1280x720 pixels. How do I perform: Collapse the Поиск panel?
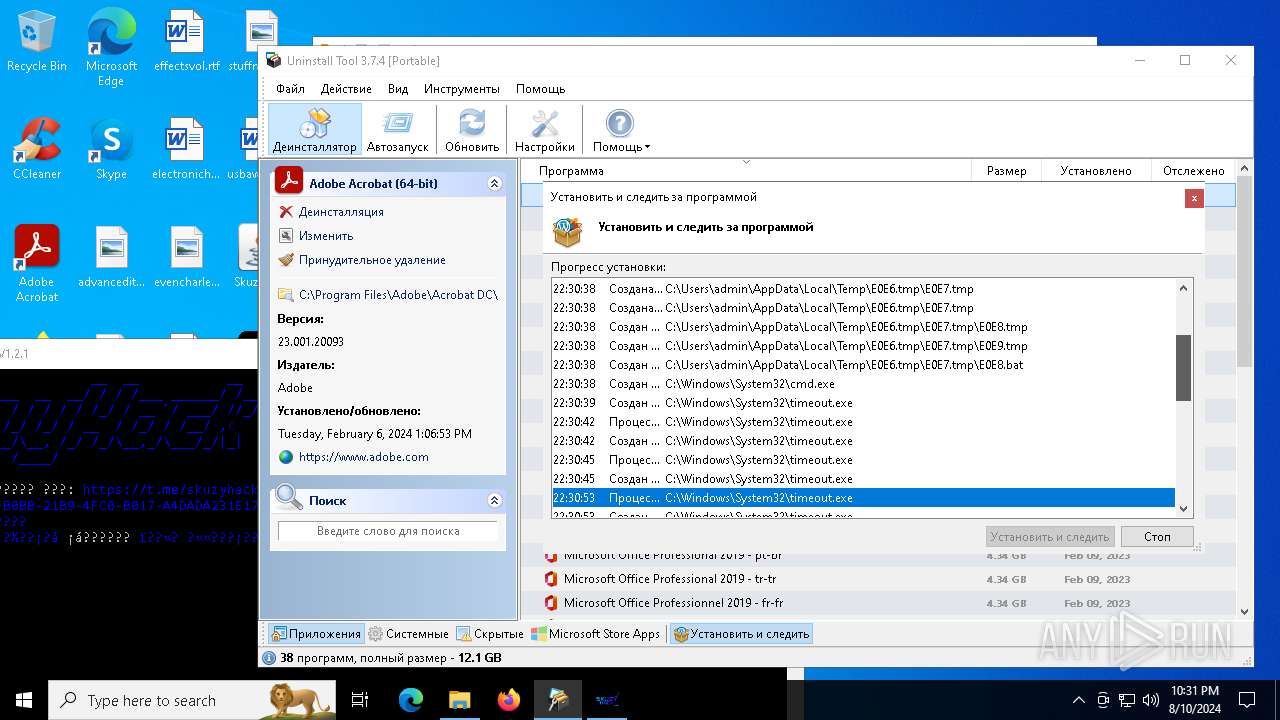pyautogui.click(x=494, y=500)
